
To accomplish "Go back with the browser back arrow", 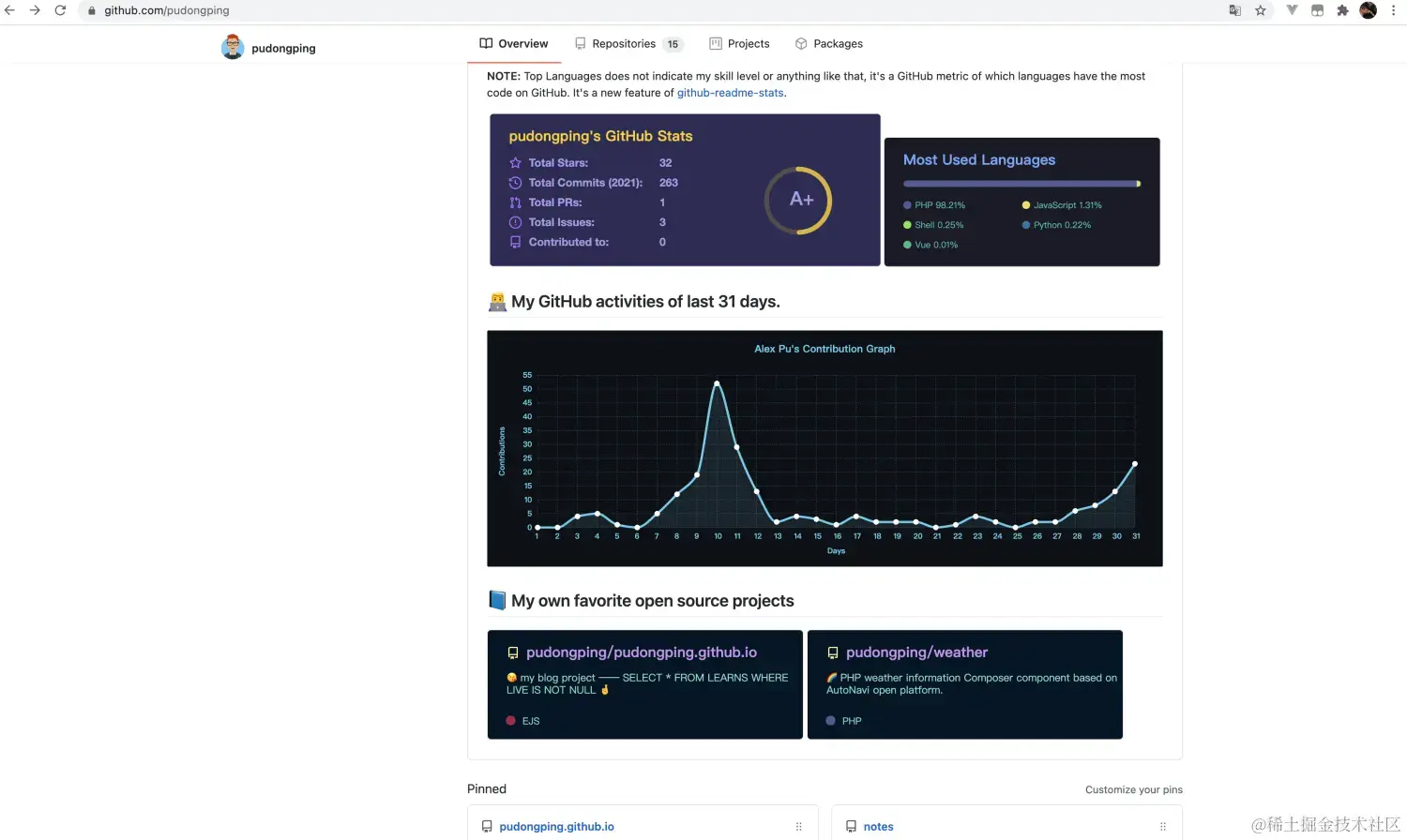I will pos(9,10).
